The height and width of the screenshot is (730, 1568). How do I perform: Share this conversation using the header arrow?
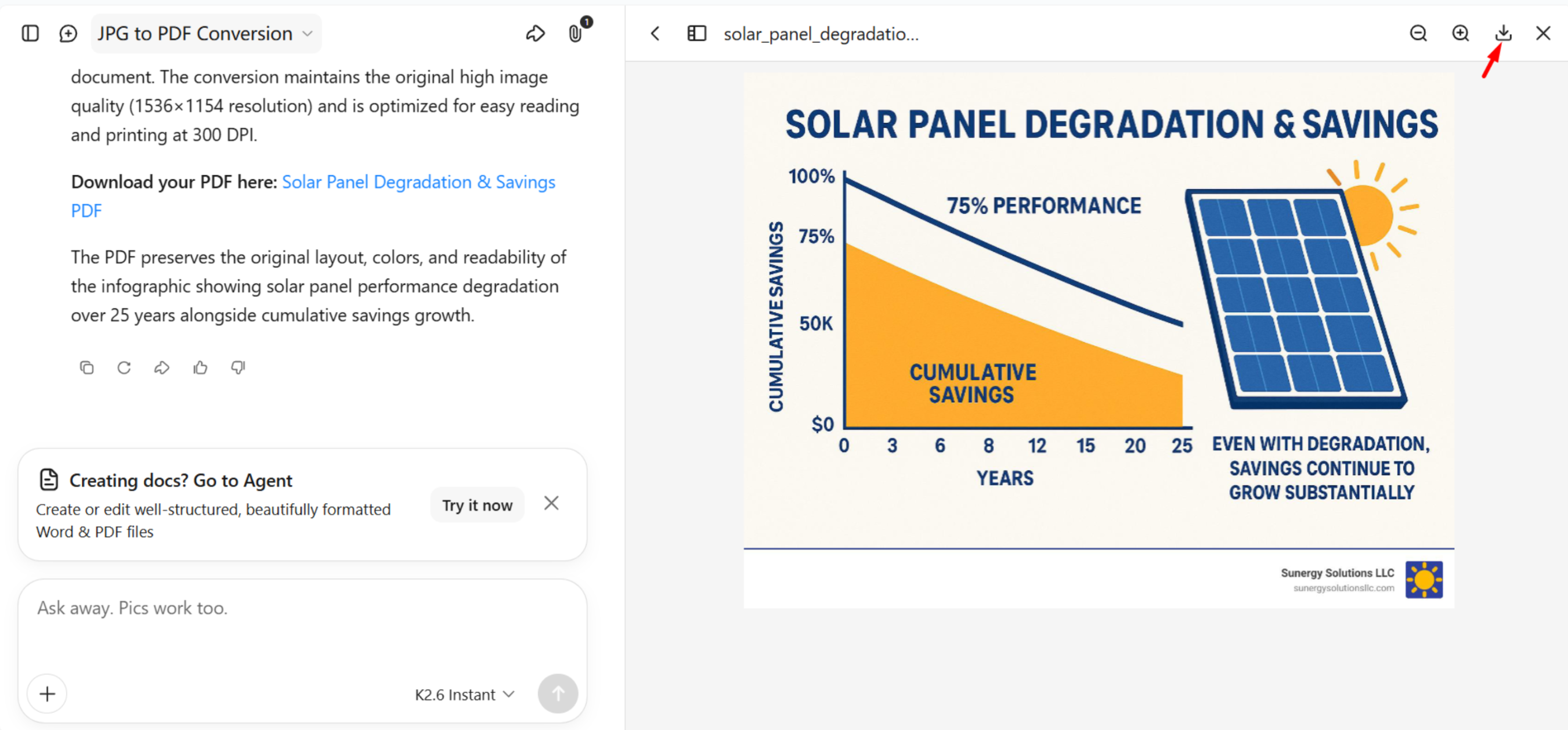click(535, 33)
